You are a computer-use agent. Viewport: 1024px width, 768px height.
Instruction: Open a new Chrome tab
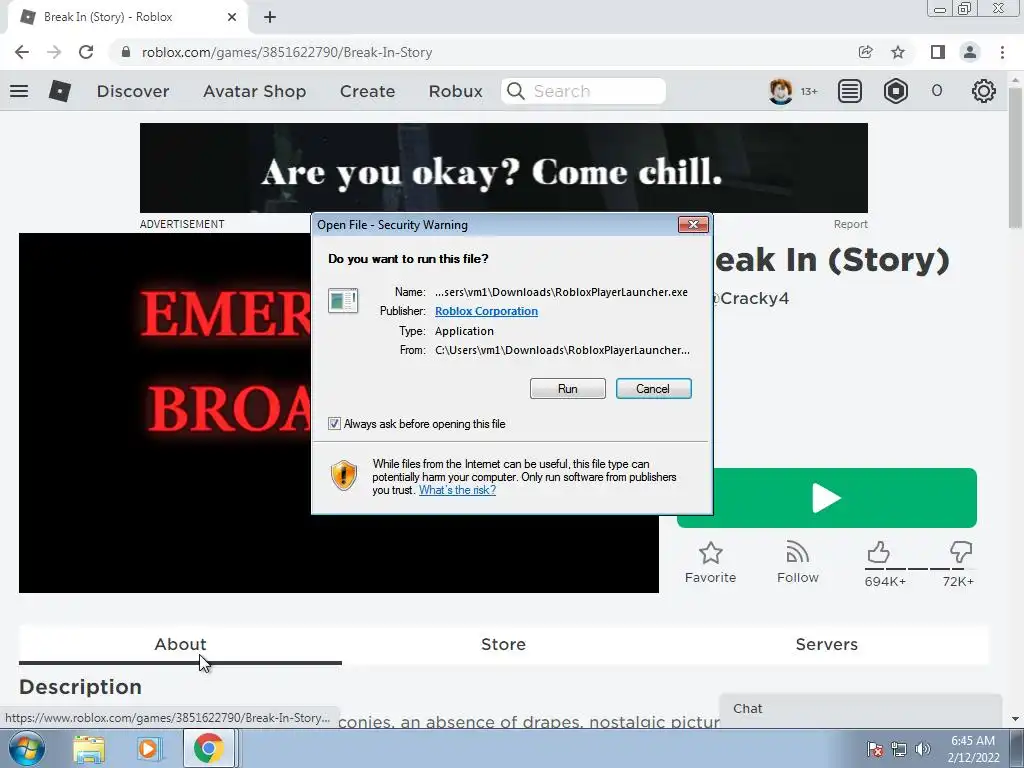pyautogui.click(x=270, y=17)
